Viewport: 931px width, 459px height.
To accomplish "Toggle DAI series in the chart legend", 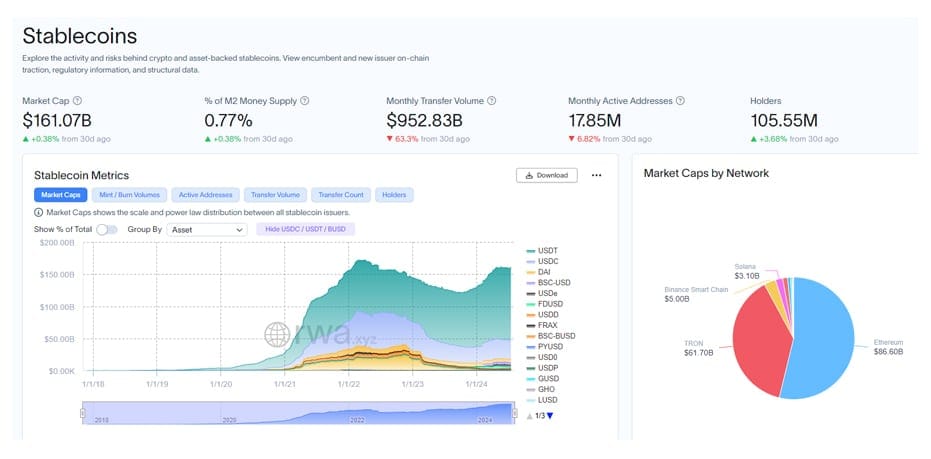I will (x=545, y=272).
